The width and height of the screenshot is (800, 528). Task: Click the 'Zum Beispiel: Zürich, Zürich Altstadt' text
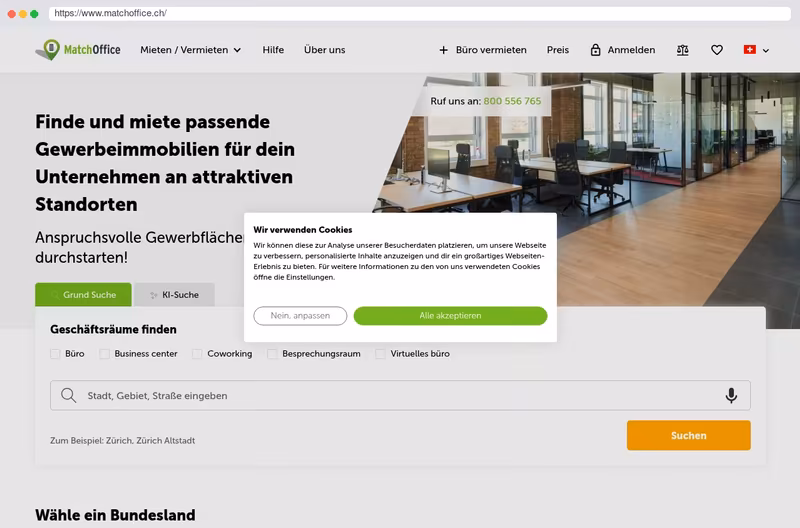pyautogui.click(x=122, y=440)
